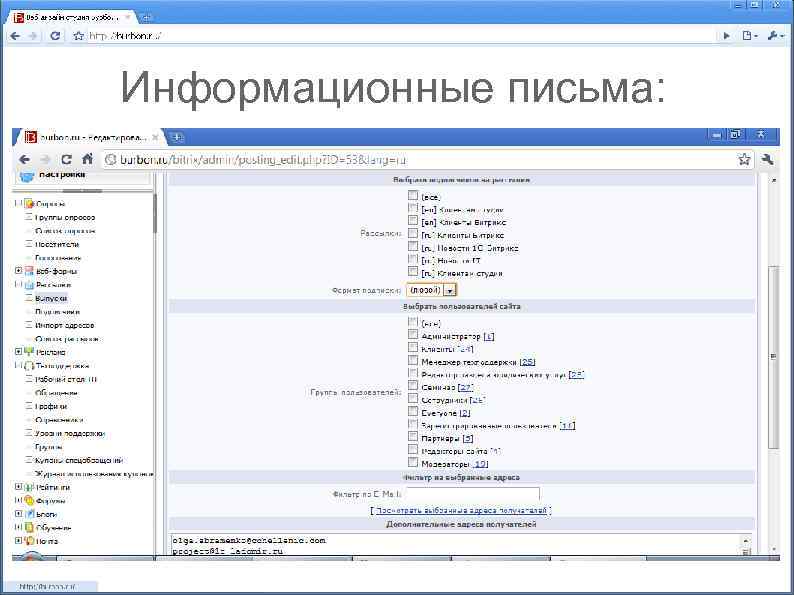Open [19] link beside Модераторы
794x595 pixels.
[x=480, y=464]
